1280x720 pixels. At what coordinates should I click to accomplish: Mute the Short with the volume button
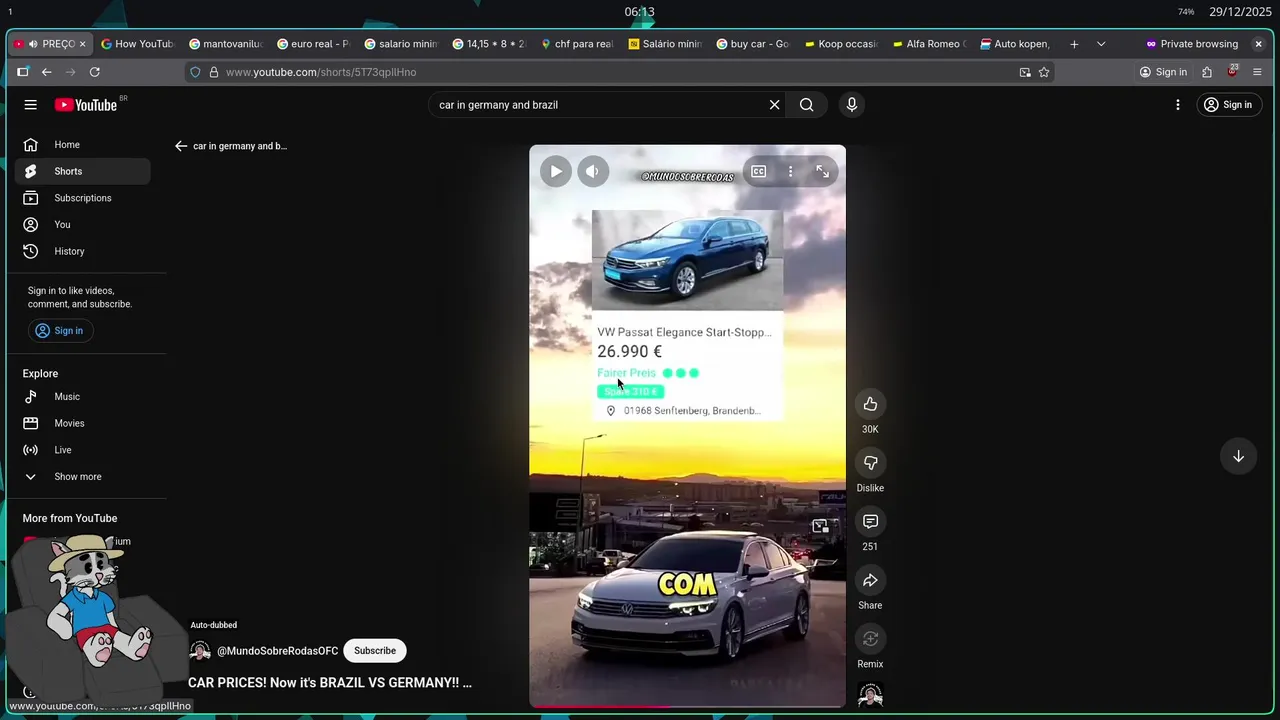coord(592,171)
